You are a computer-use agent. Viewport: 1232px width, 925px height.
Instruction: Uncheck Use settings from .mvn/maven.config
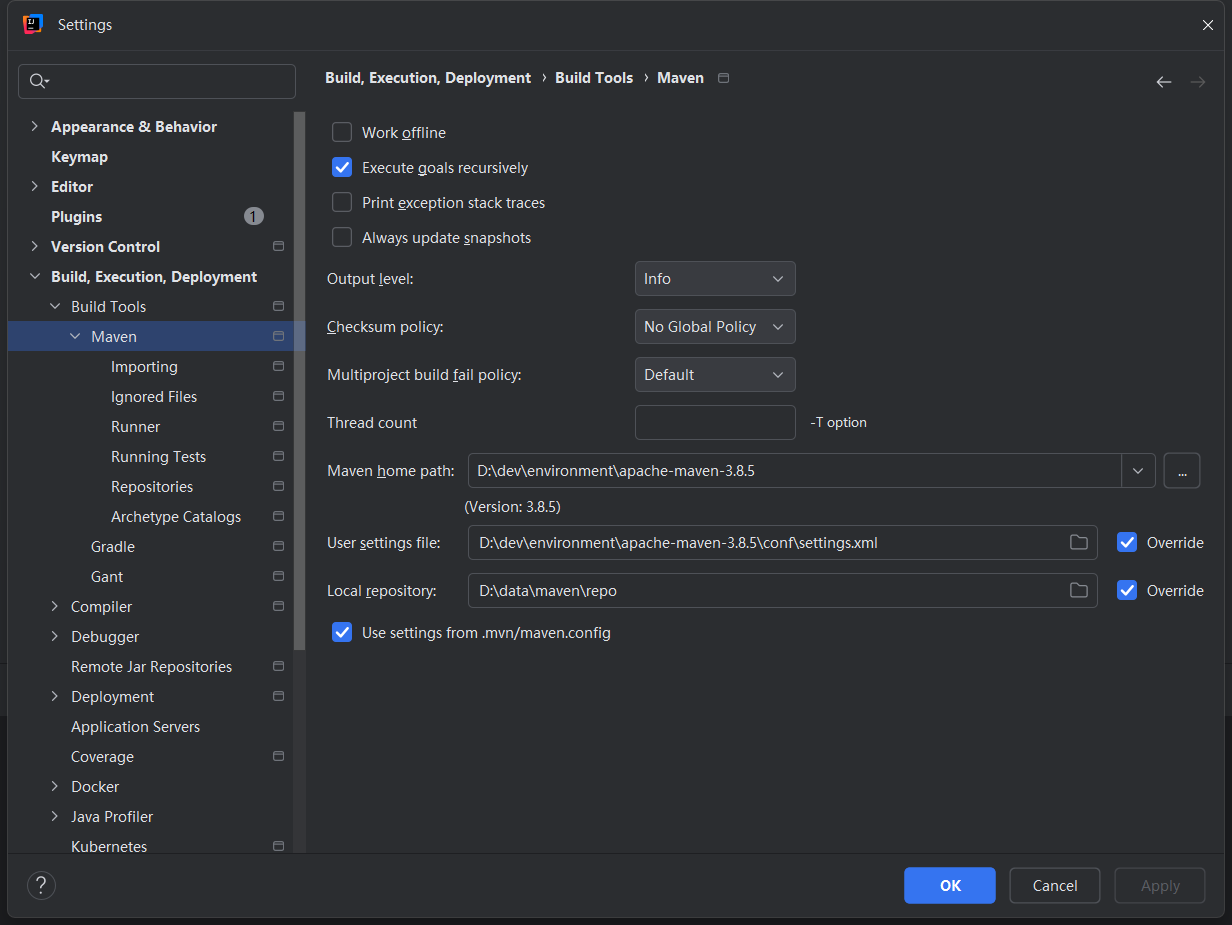click(x=342, y=632)
